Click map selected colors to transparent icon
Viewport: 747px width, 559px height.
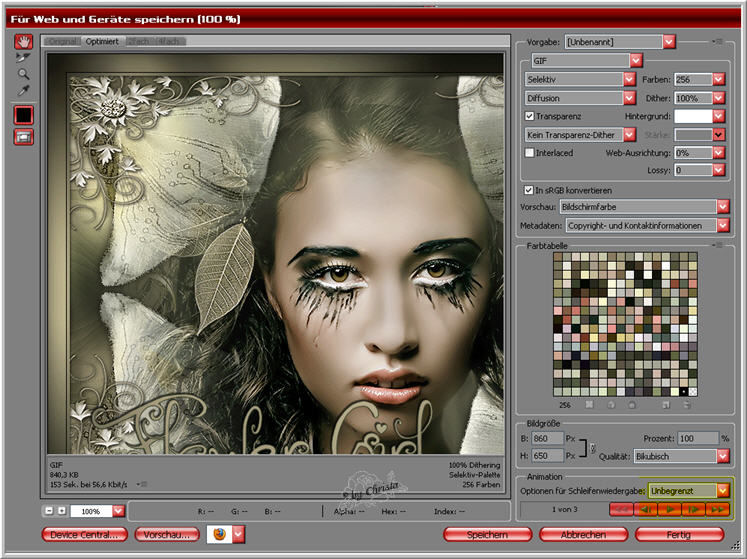[589, 405]
